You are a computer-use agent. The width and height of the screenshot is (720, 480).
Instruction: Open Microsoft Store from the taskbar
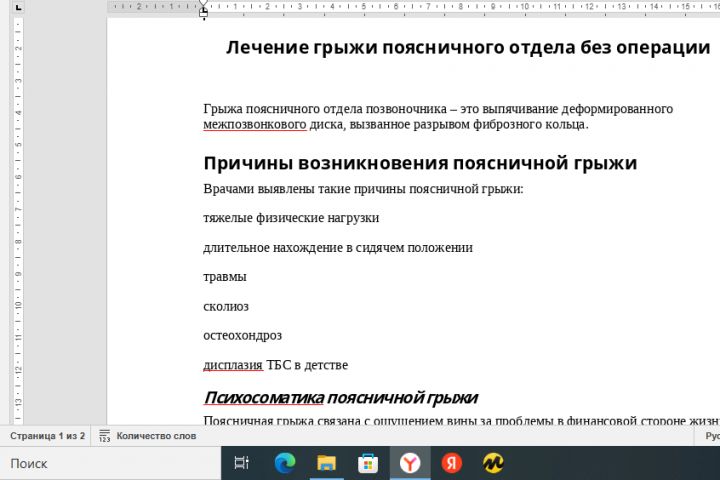[368, 463]
